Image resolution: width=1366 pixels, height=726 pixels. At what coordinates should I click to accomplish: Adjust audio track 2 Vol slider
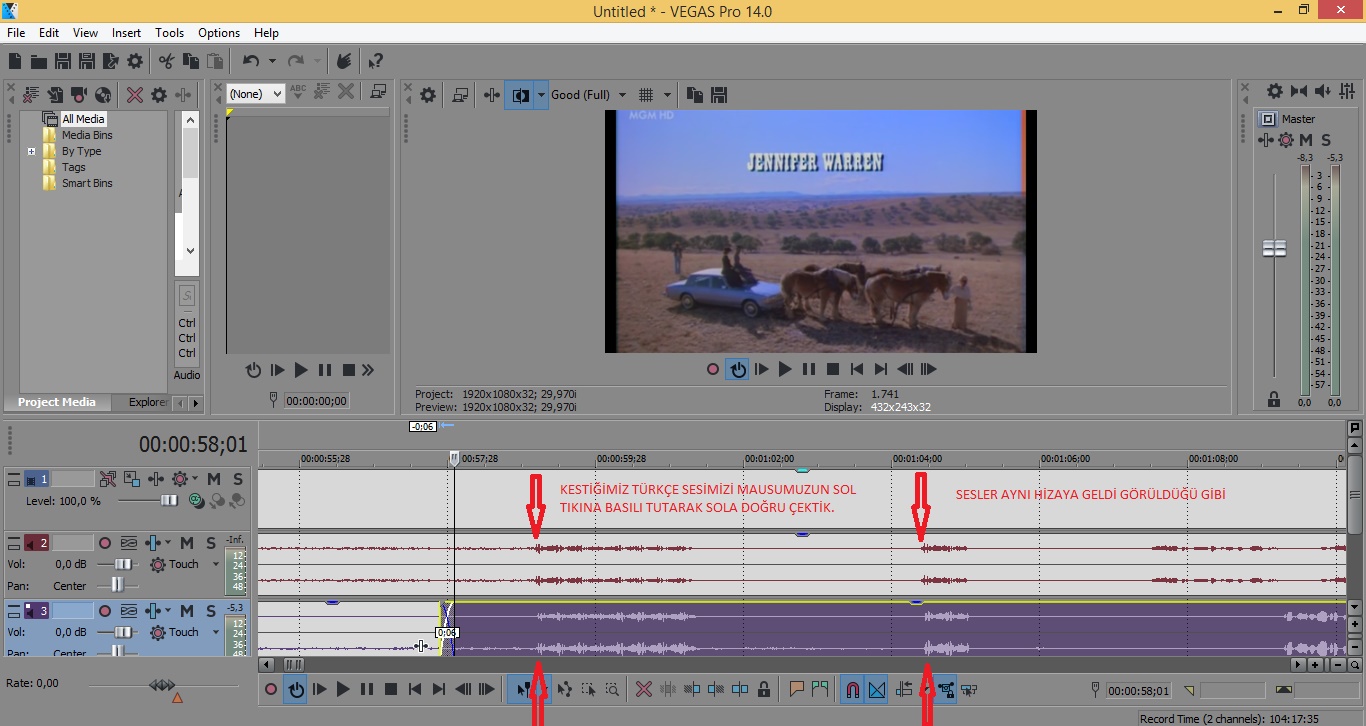pos(125,564)
